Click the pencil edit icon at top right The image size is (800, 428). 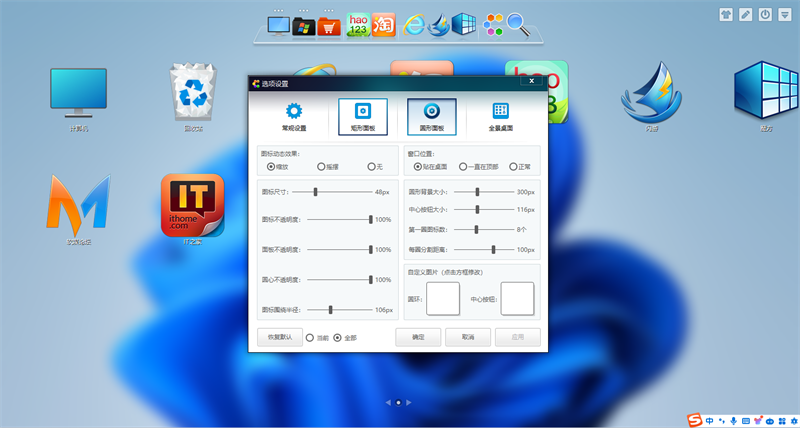[x=745, y=14]
